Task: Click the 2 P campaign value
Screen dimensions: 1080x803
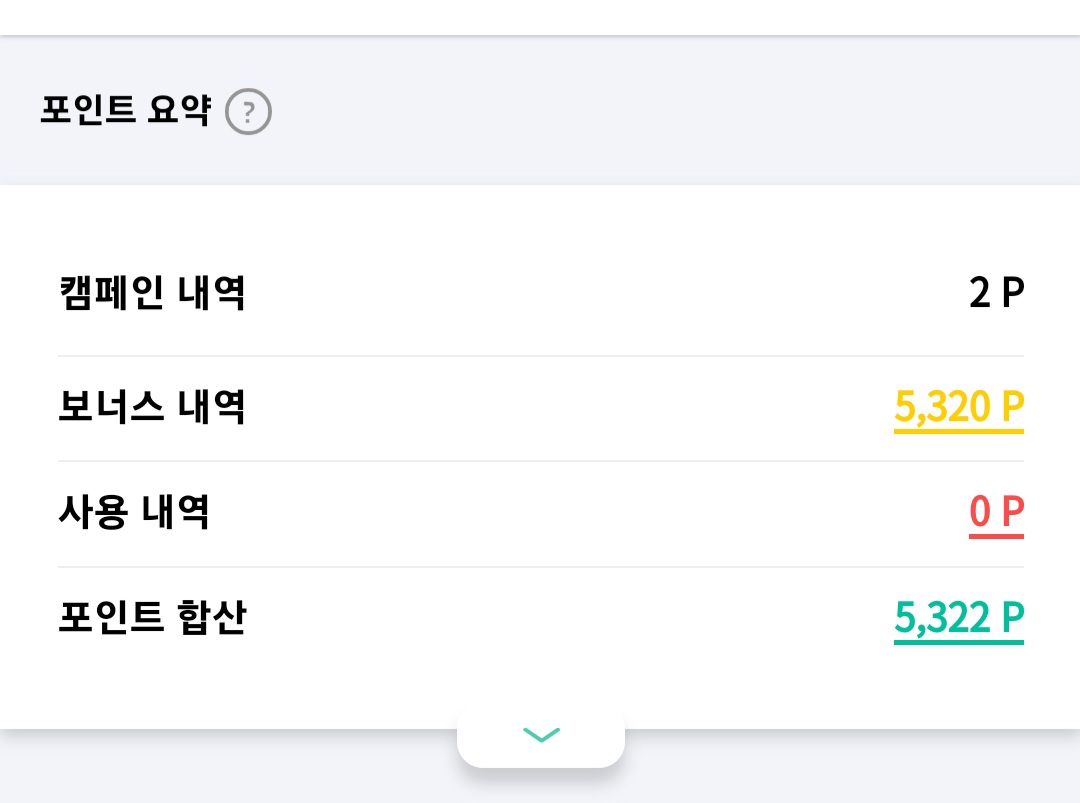Action: tap(997, 294)
